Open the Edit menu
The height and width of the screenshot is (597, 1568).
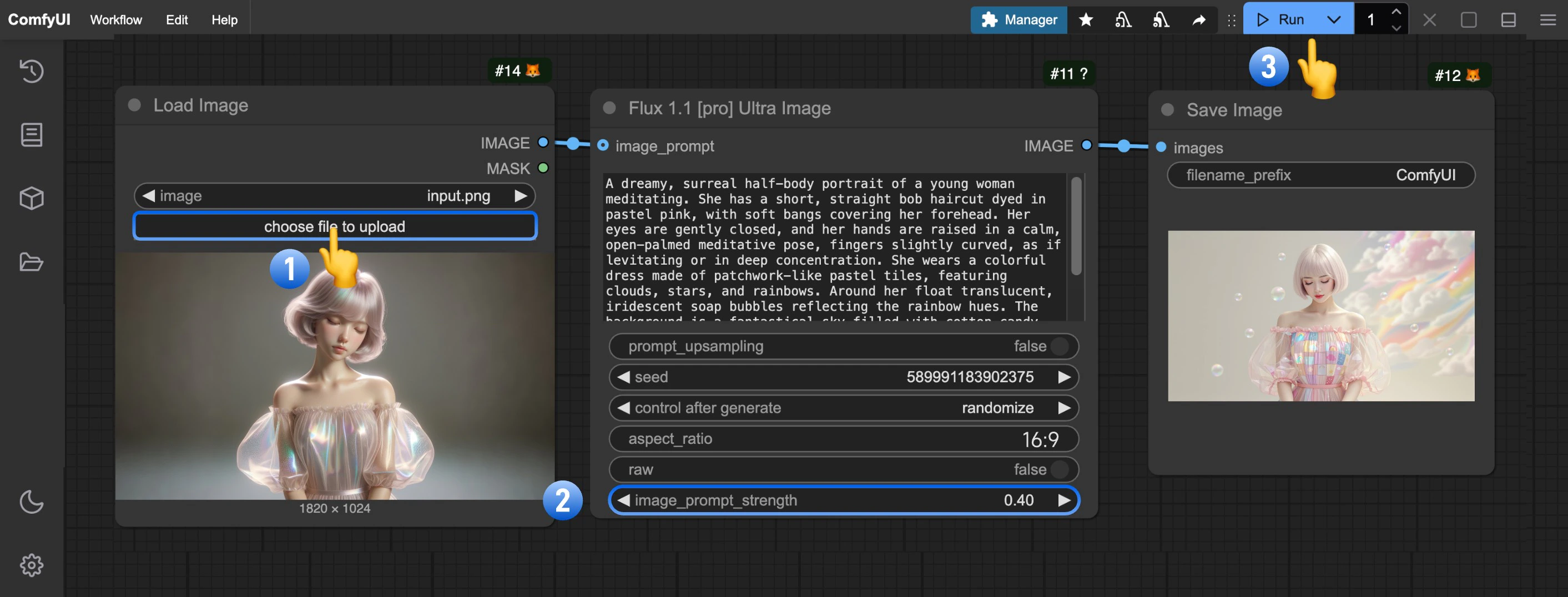click(x=177, y=20)
